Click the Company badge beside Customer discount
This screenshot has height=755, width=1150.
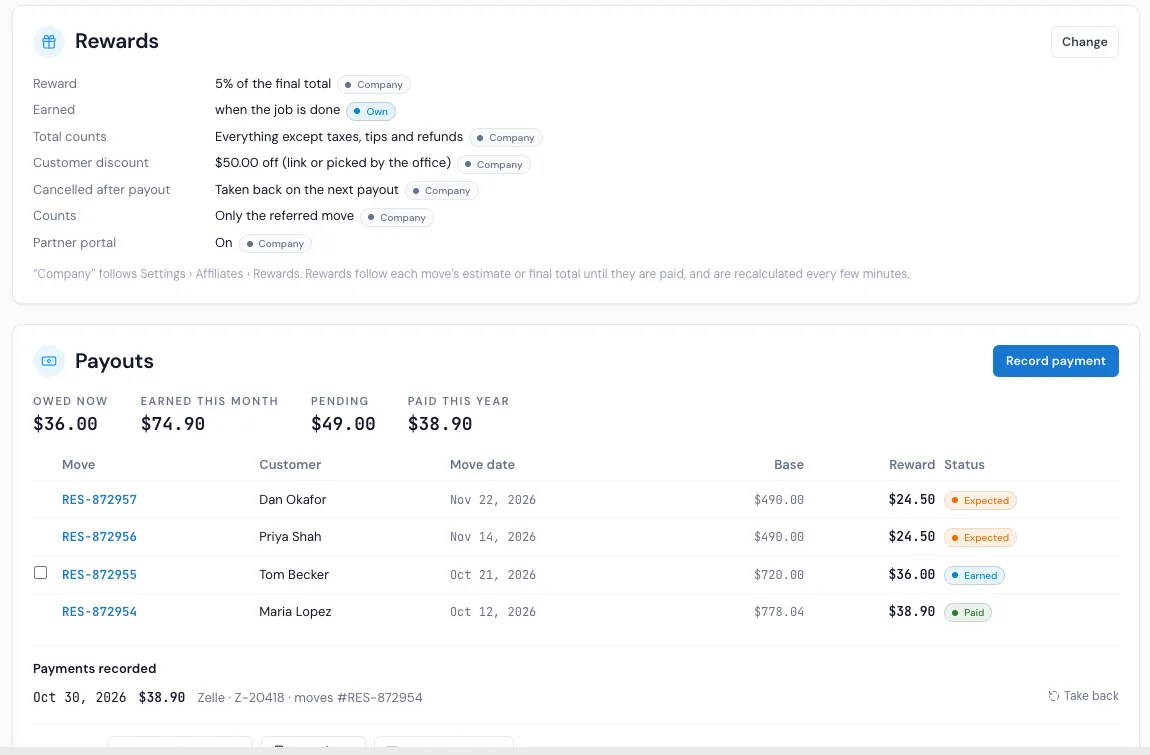(x=493, y=164)
